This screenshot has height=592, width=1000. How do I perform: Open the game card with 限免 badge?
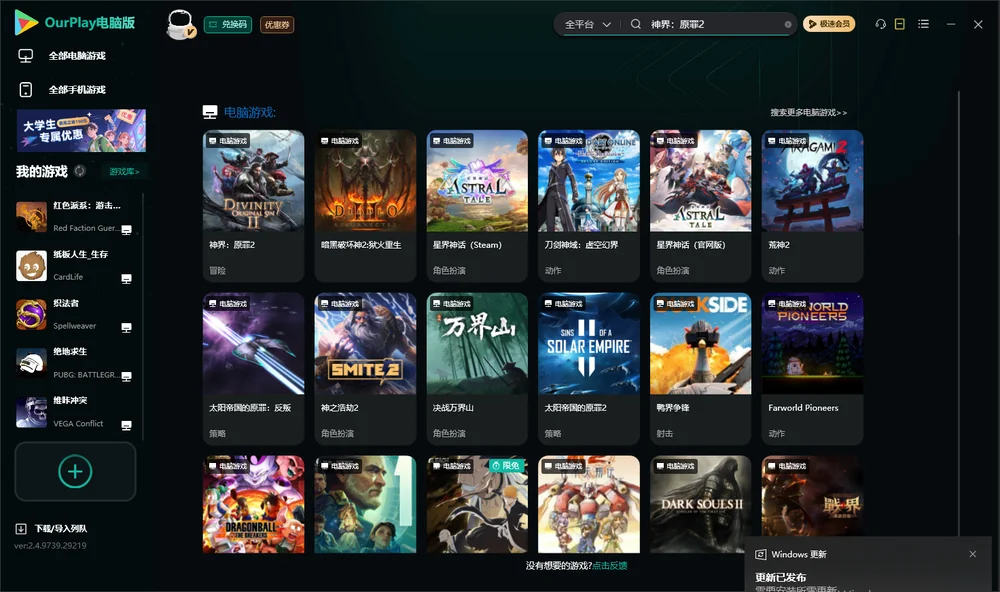coord(477,504)
